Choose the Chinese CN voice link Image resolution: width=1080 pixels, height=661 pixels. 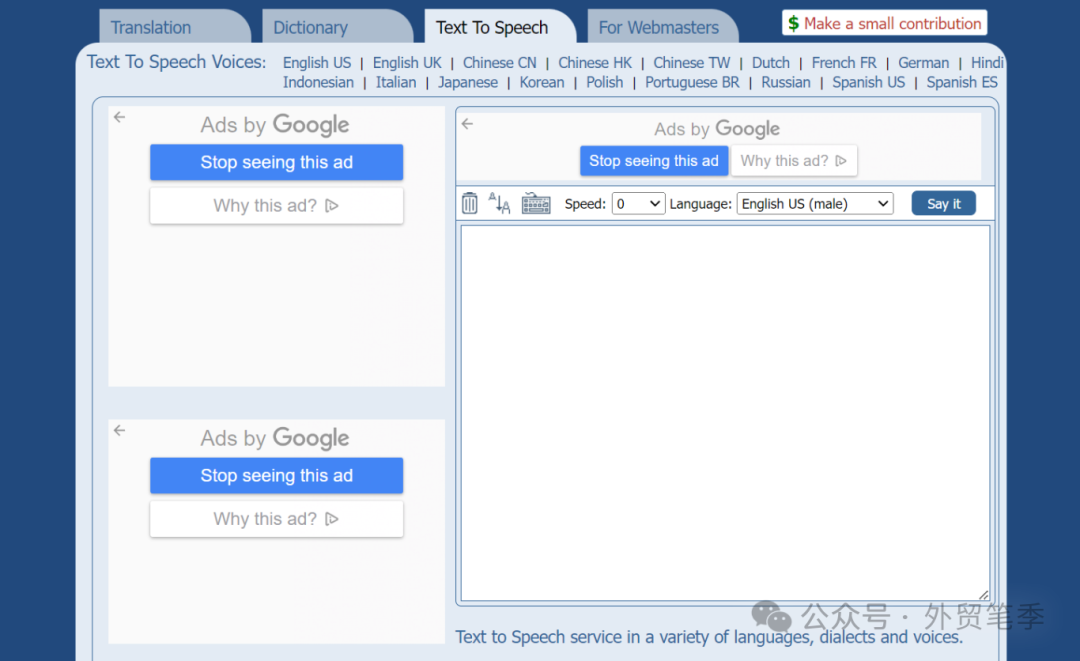(499, 63)
